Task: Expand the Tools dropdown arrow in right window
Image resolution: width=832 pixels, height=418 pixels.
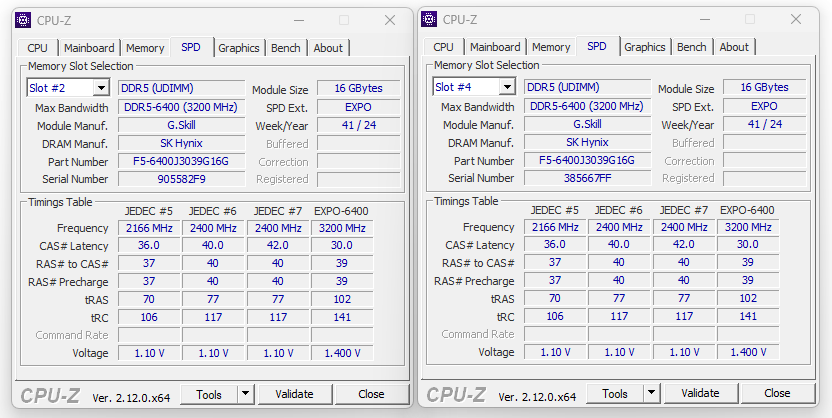Action: [x=651, y=393]
